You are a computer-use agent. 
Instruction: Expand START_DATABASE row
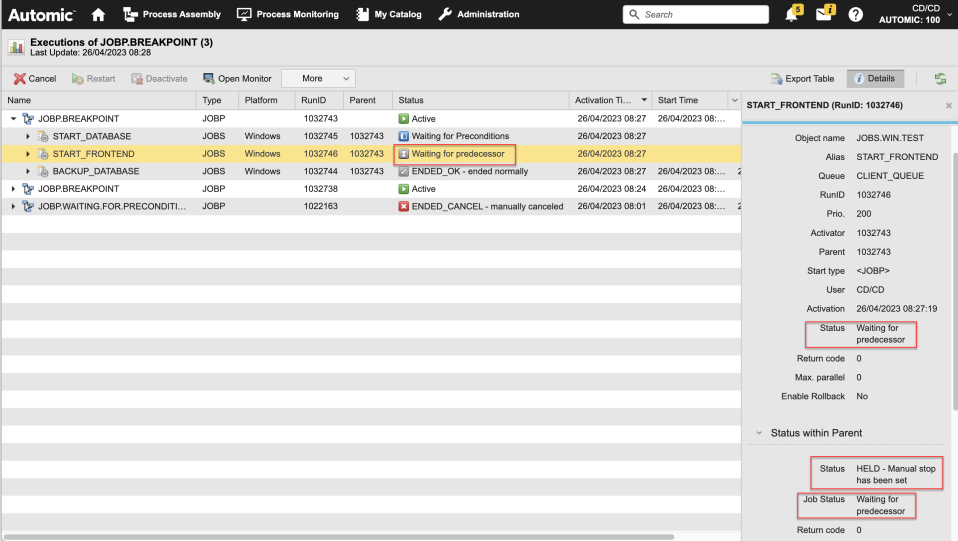27,136
